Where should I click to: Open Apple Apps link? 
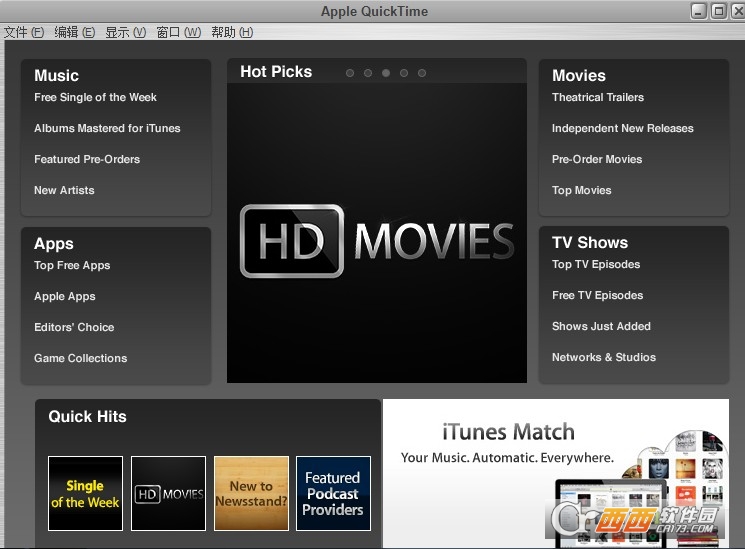point(65,296)
